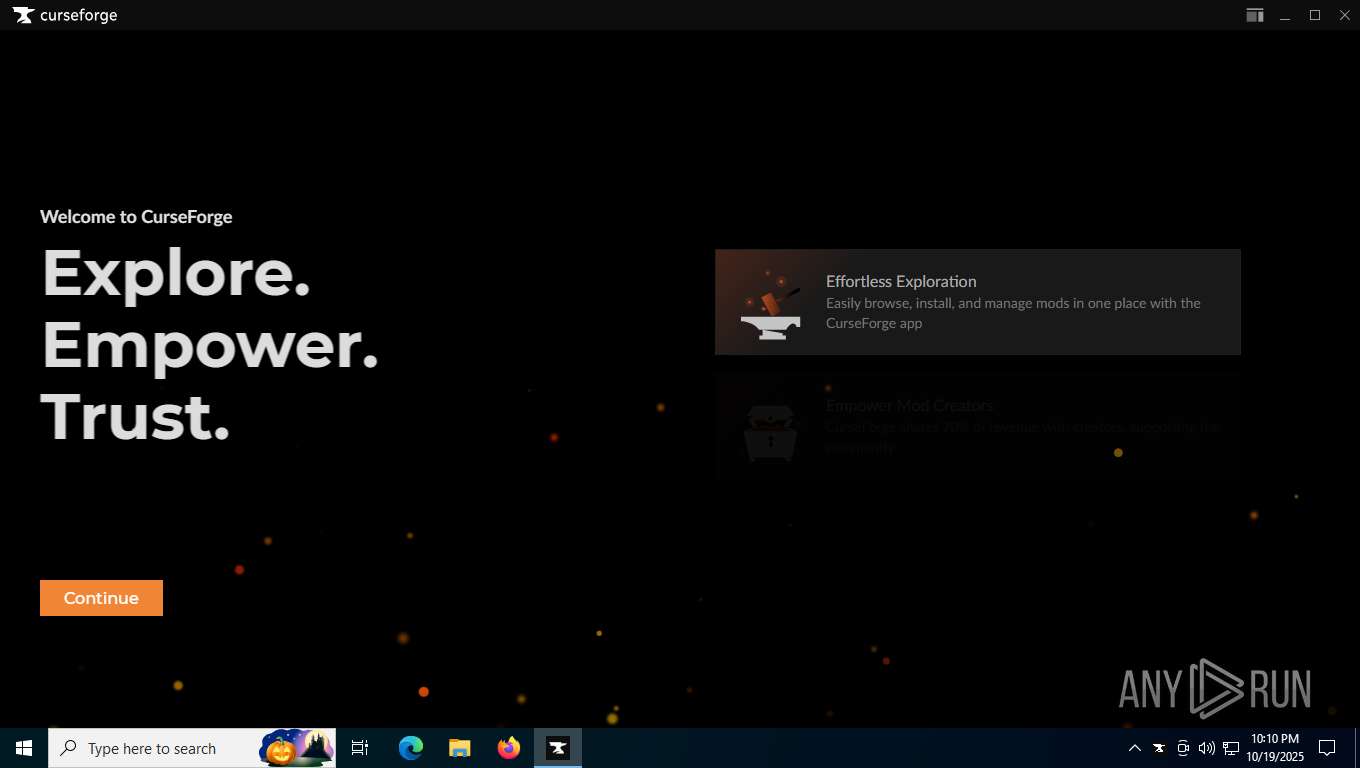Viewport: 1360px width, 768px height.
Task: Click the CurseForge system tray icon
Action: 1159,748
